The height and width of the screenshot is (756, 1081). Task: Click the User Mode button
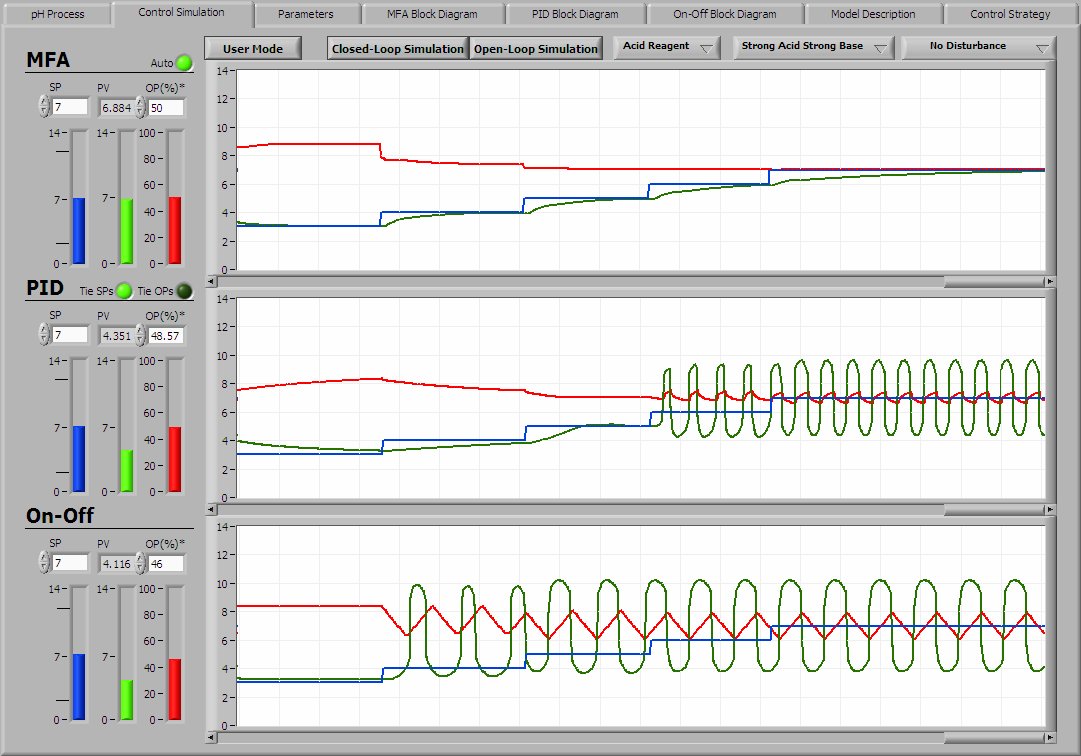(252, 48)
